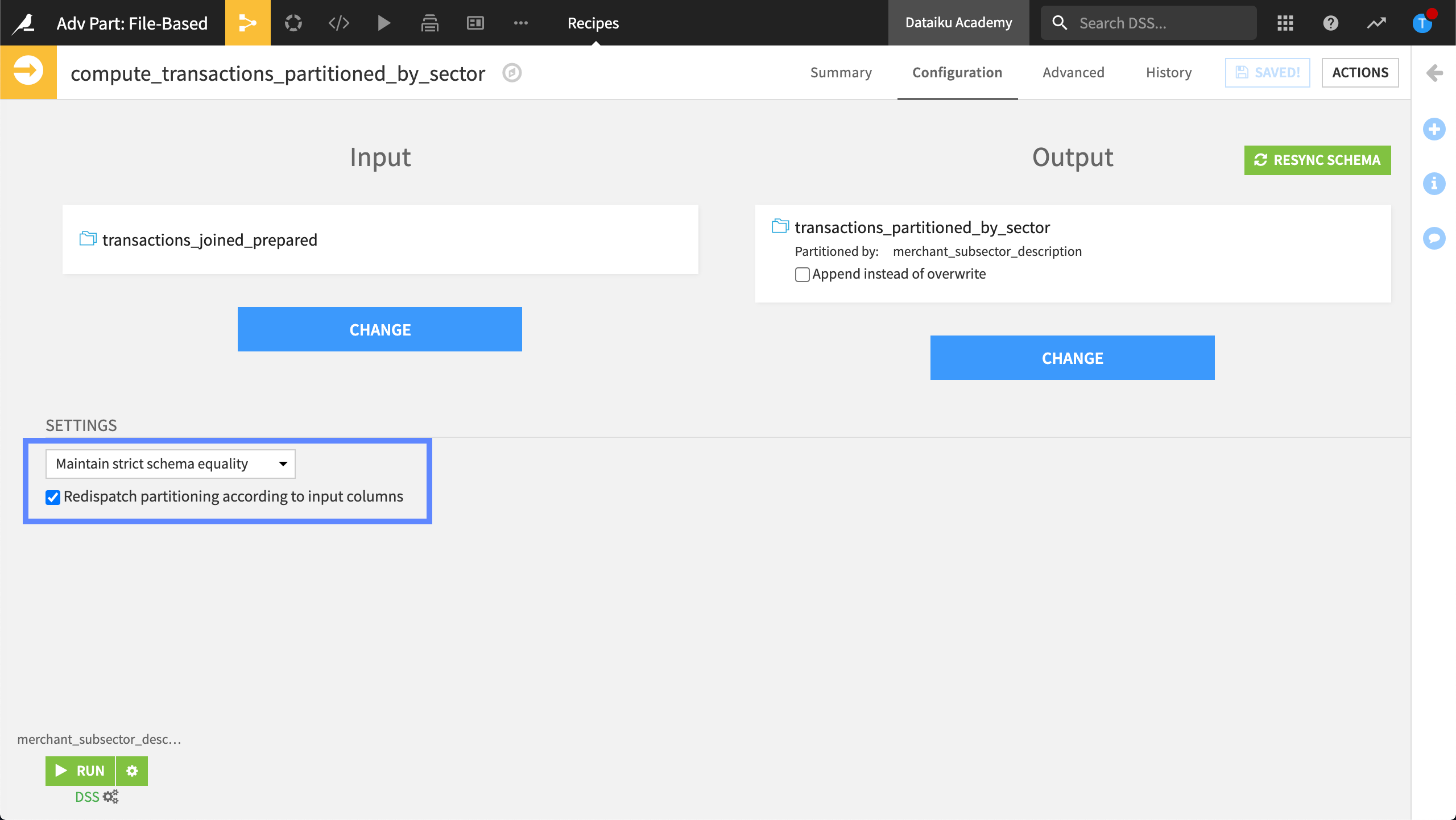
Task: Open run settings gear next to RUN
Action: [x=132, y=771]
